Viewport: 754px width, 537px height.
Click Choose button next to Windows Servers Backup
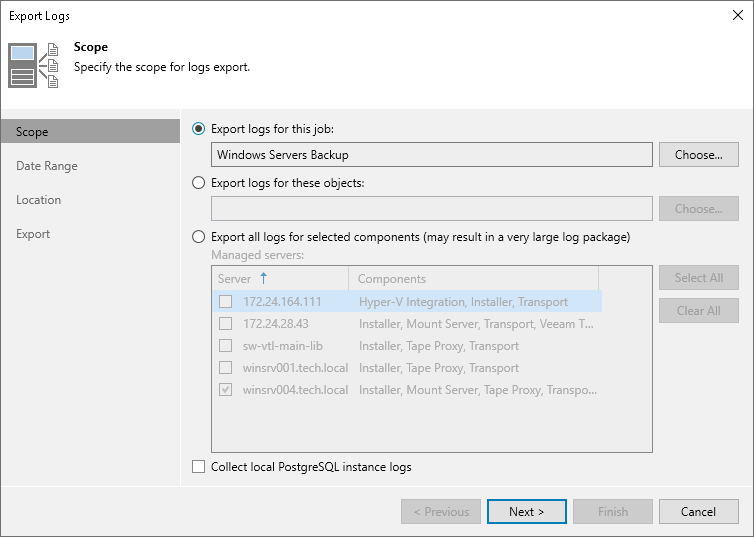click(699, 154)
